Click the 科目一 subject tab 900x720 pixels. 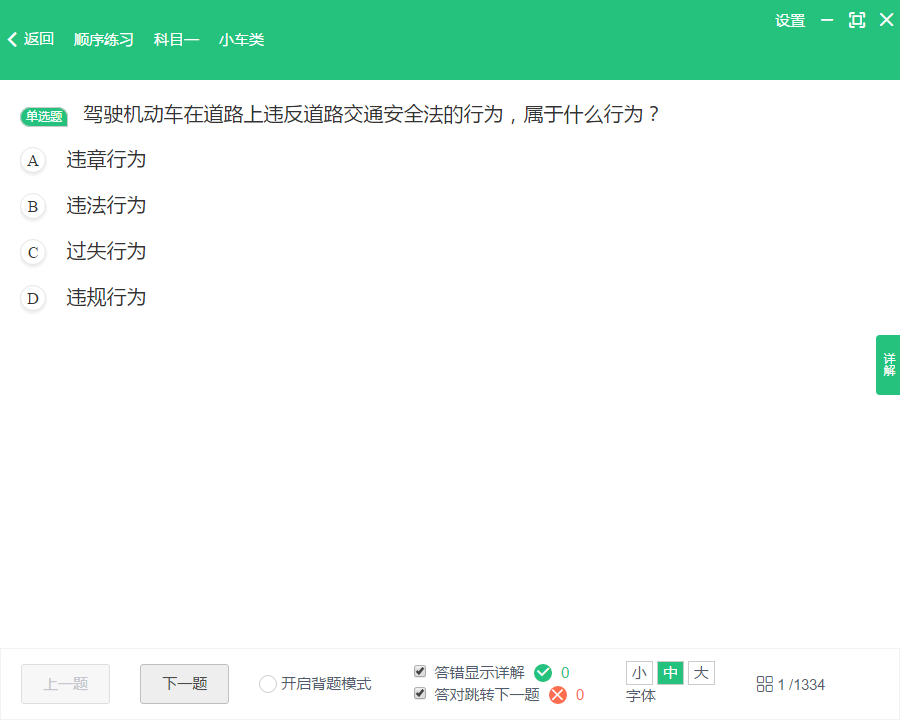[x=176, y=39]
